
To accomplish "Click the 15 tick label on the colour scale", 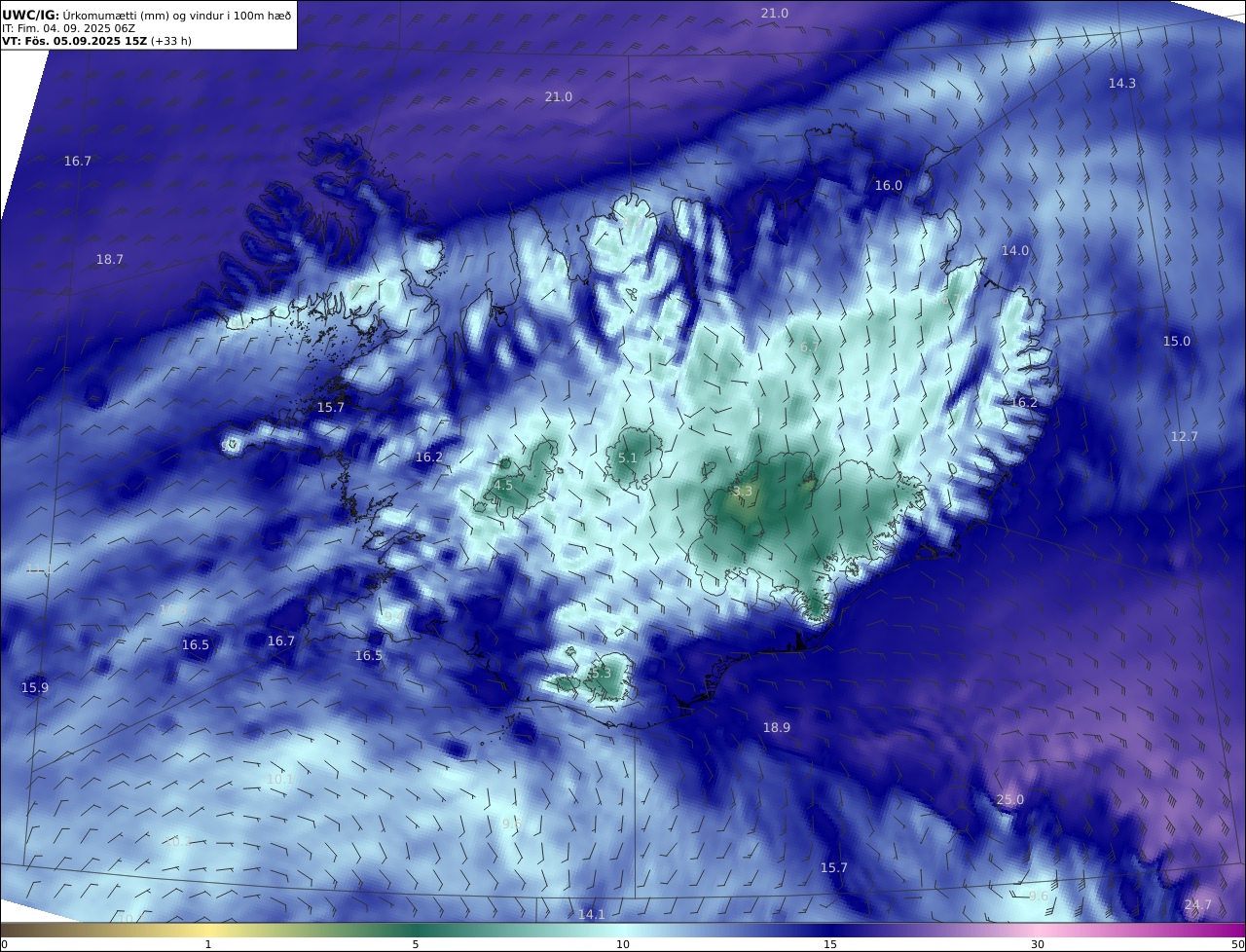I will 830,944.
